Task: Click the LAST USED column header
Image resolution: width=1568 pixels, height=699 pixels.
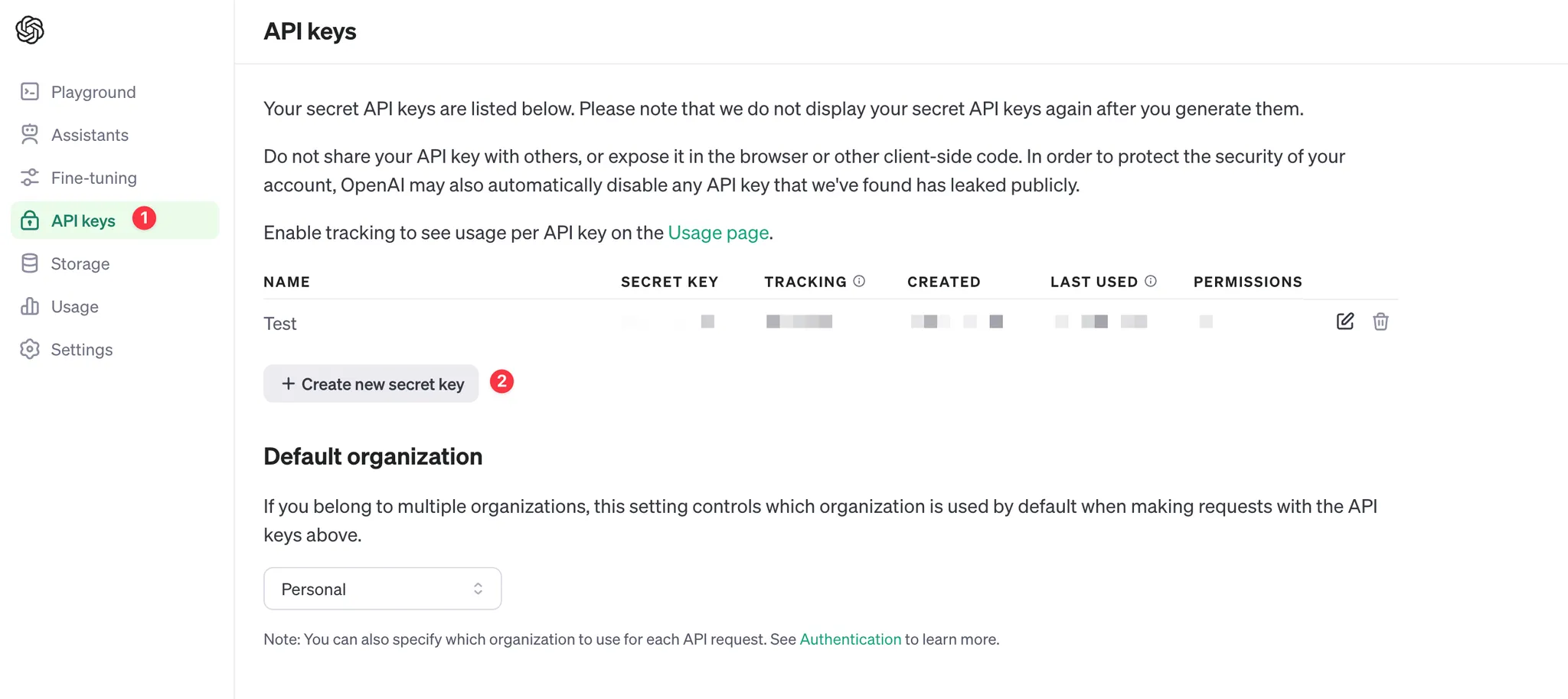Action: tap(1094, 282)
